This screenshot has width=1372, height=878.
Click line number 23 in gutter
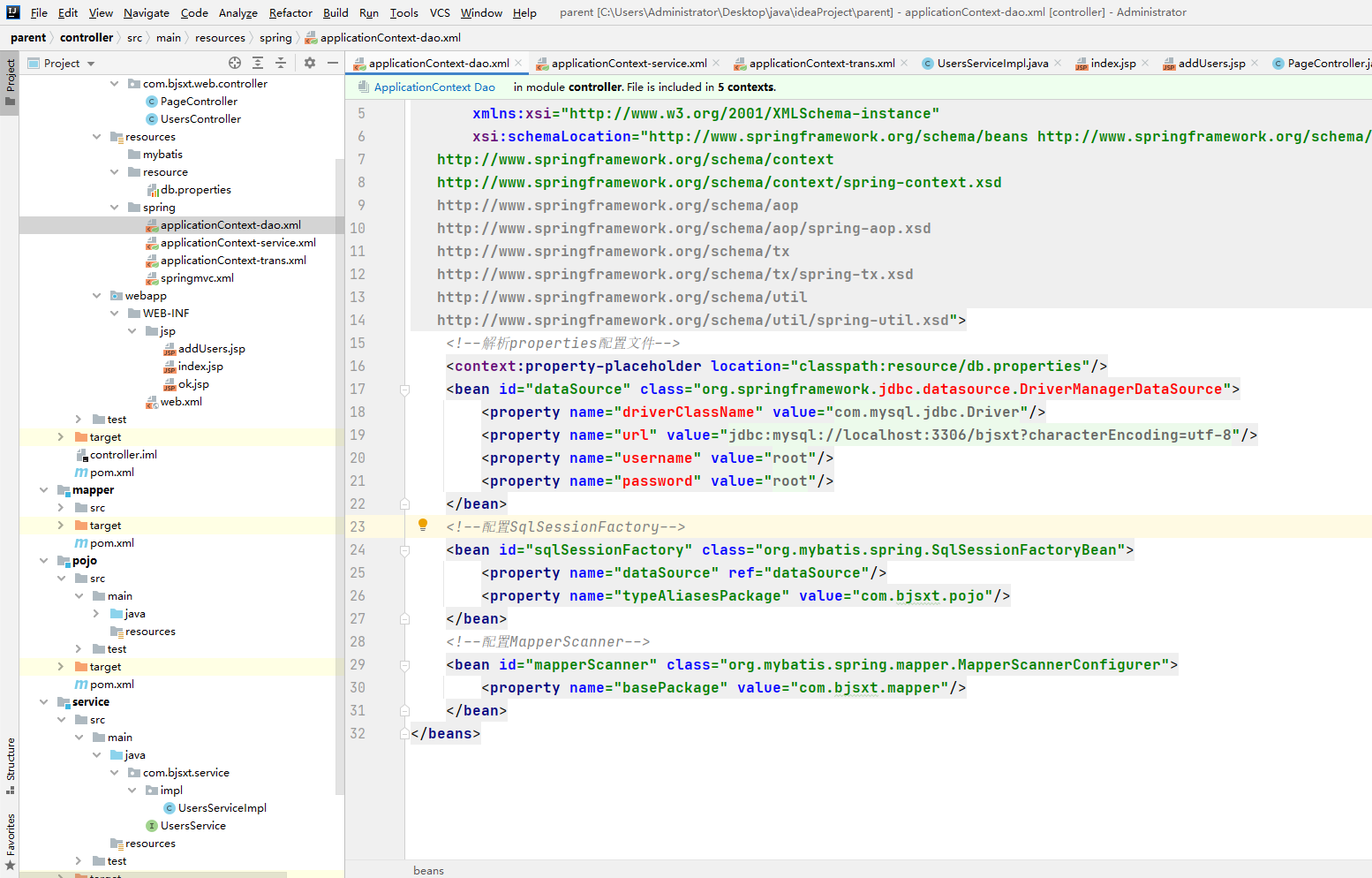[x=358, y=526]
